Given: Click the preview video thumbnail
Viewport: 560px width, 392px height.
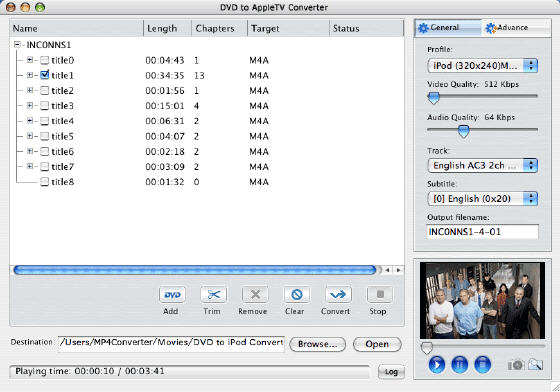Looking at the screenshot, I should 482,301.
